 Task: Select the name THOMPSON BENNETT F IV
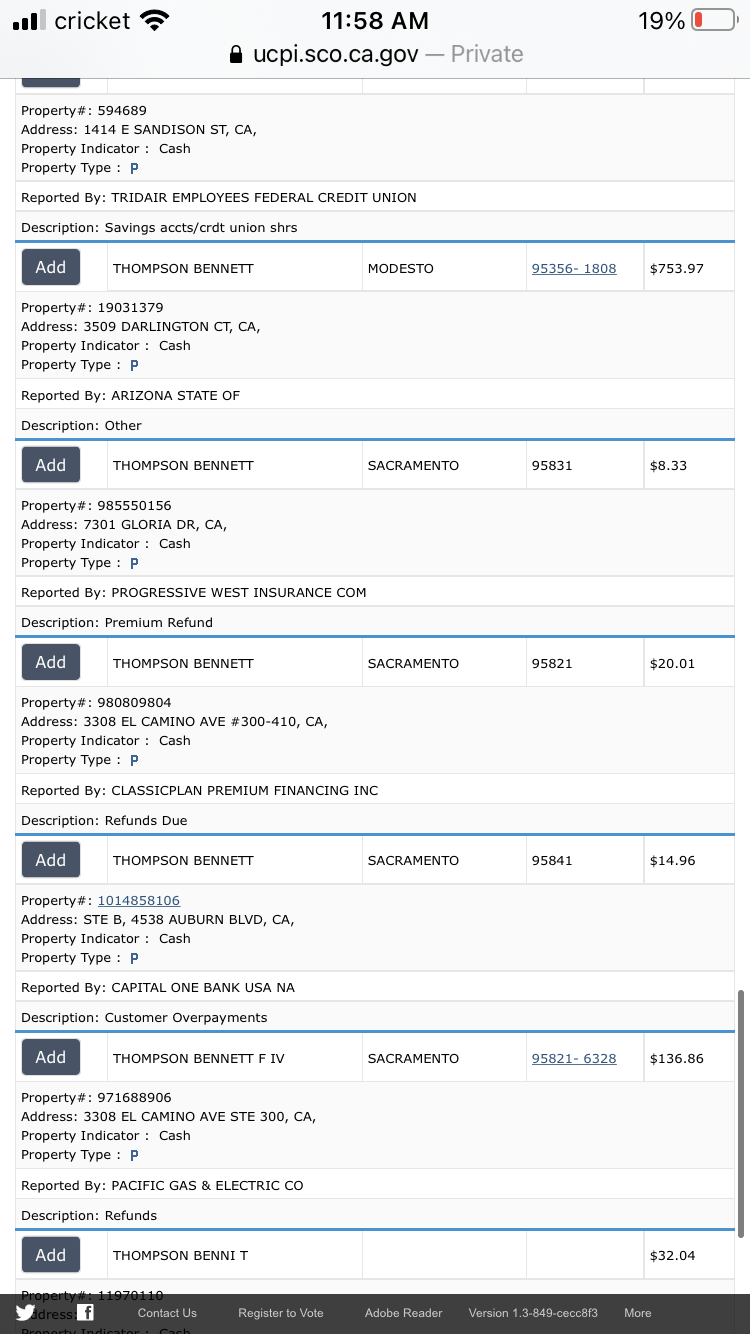coord(198,1058)
